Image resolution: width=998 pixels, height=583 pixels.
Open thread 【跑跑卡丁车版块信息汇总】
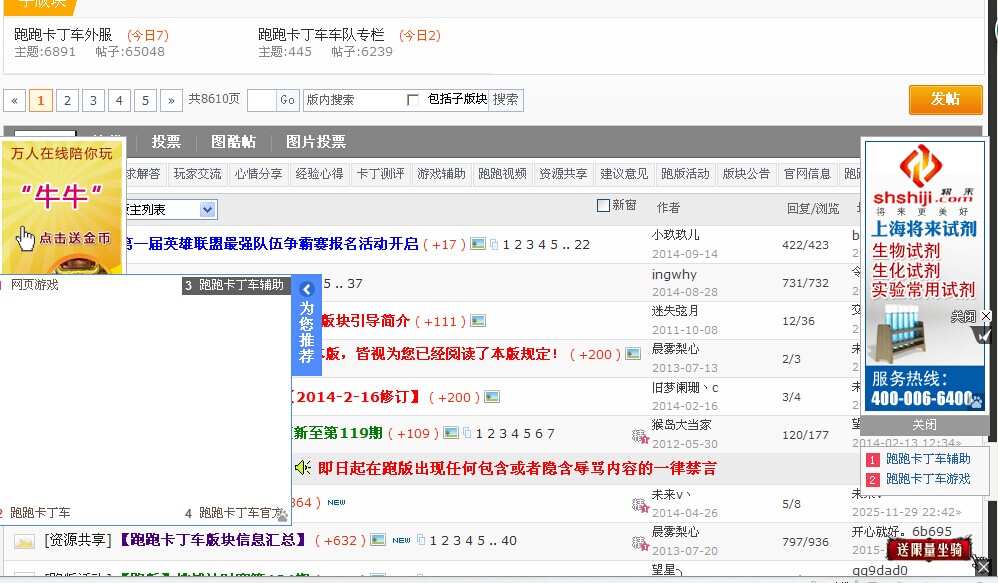click(x=213, y=540)
